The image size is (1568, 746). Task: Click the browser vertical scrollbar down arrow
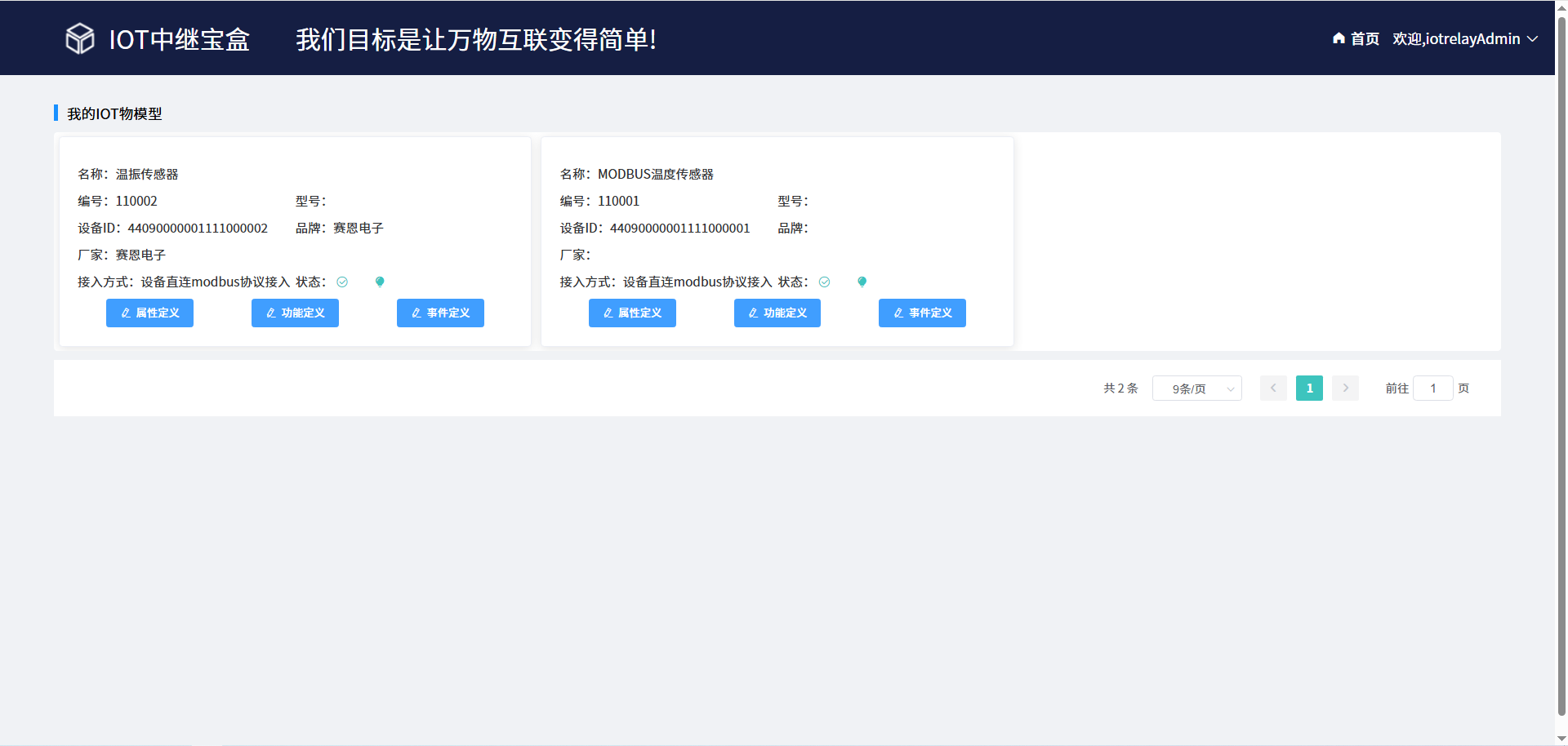(1561, 739)
